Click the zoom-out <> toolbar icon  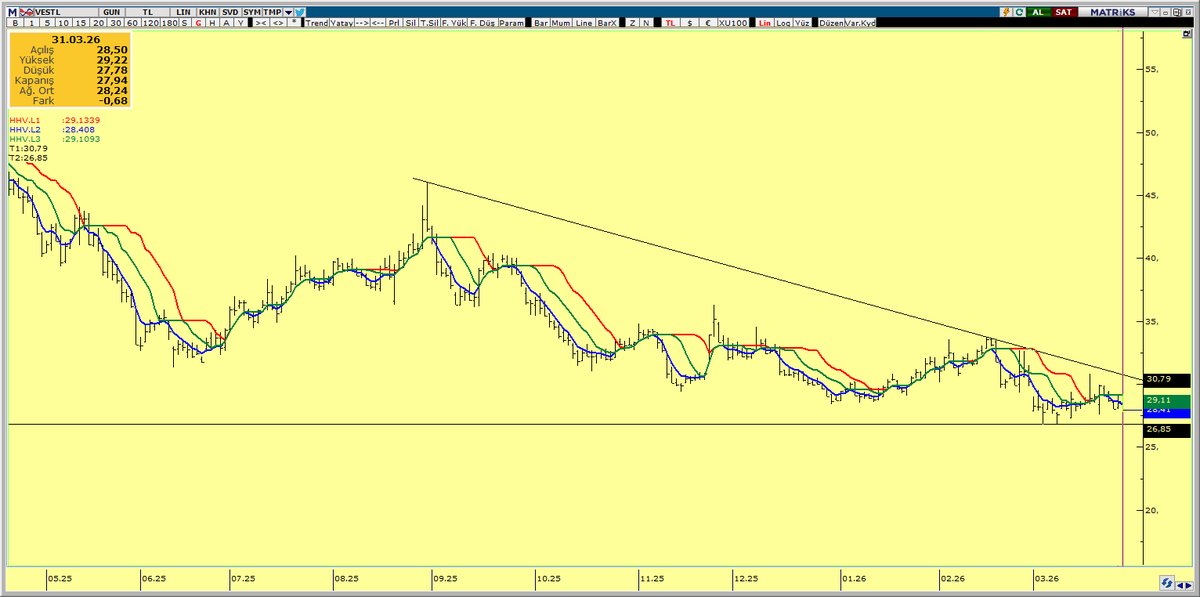[278, 22]
